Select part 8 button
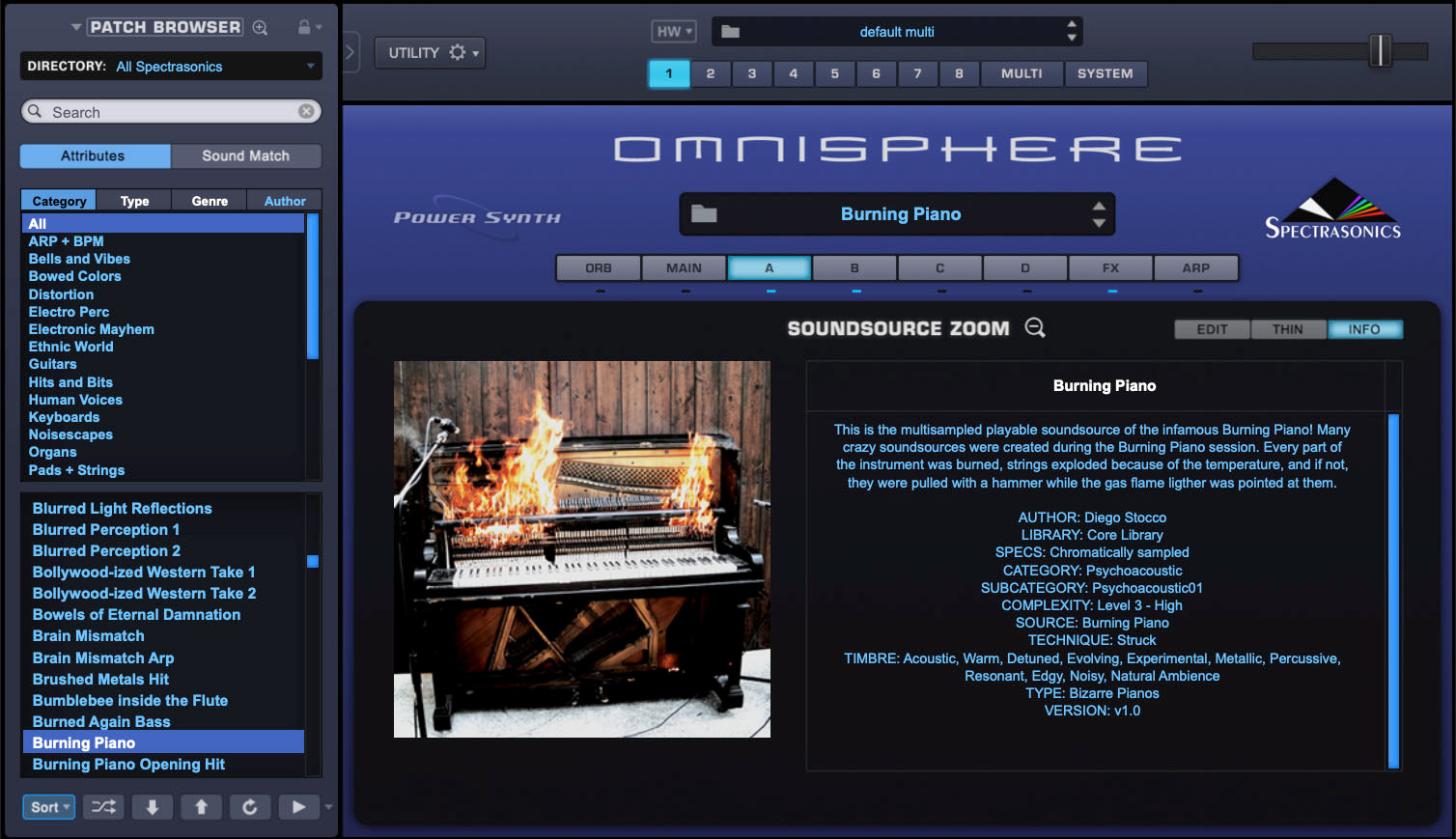 (x=959, y=73)
